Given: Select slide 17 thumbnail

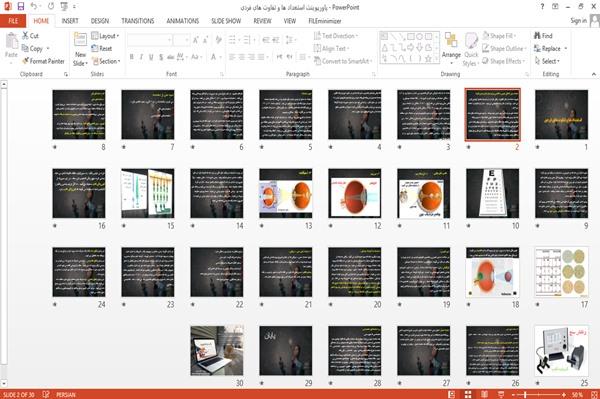Looking at the screenshot, I should tap(561, 272).
